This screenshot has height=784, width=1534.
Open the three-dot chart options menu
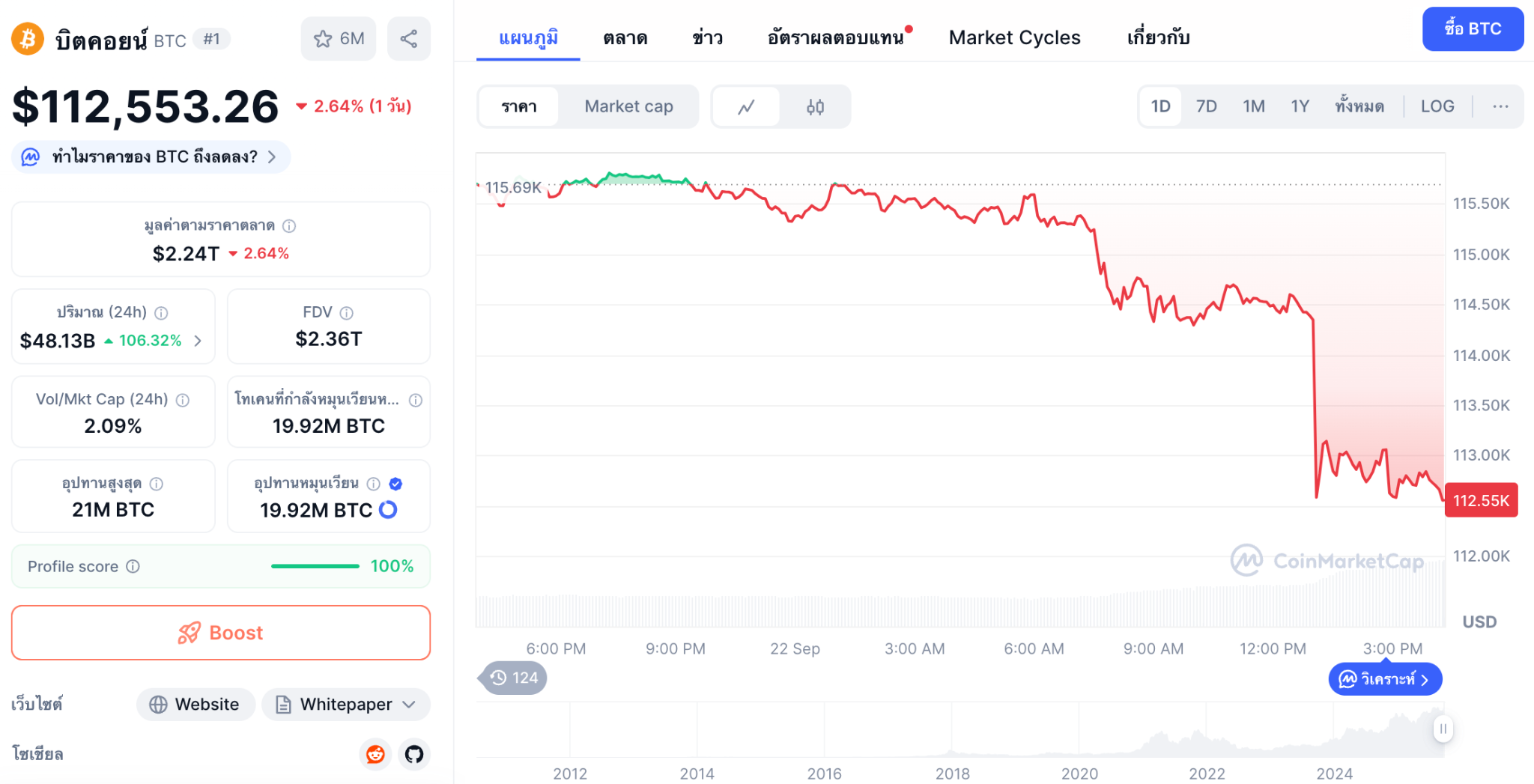[x=1500, y=106]
